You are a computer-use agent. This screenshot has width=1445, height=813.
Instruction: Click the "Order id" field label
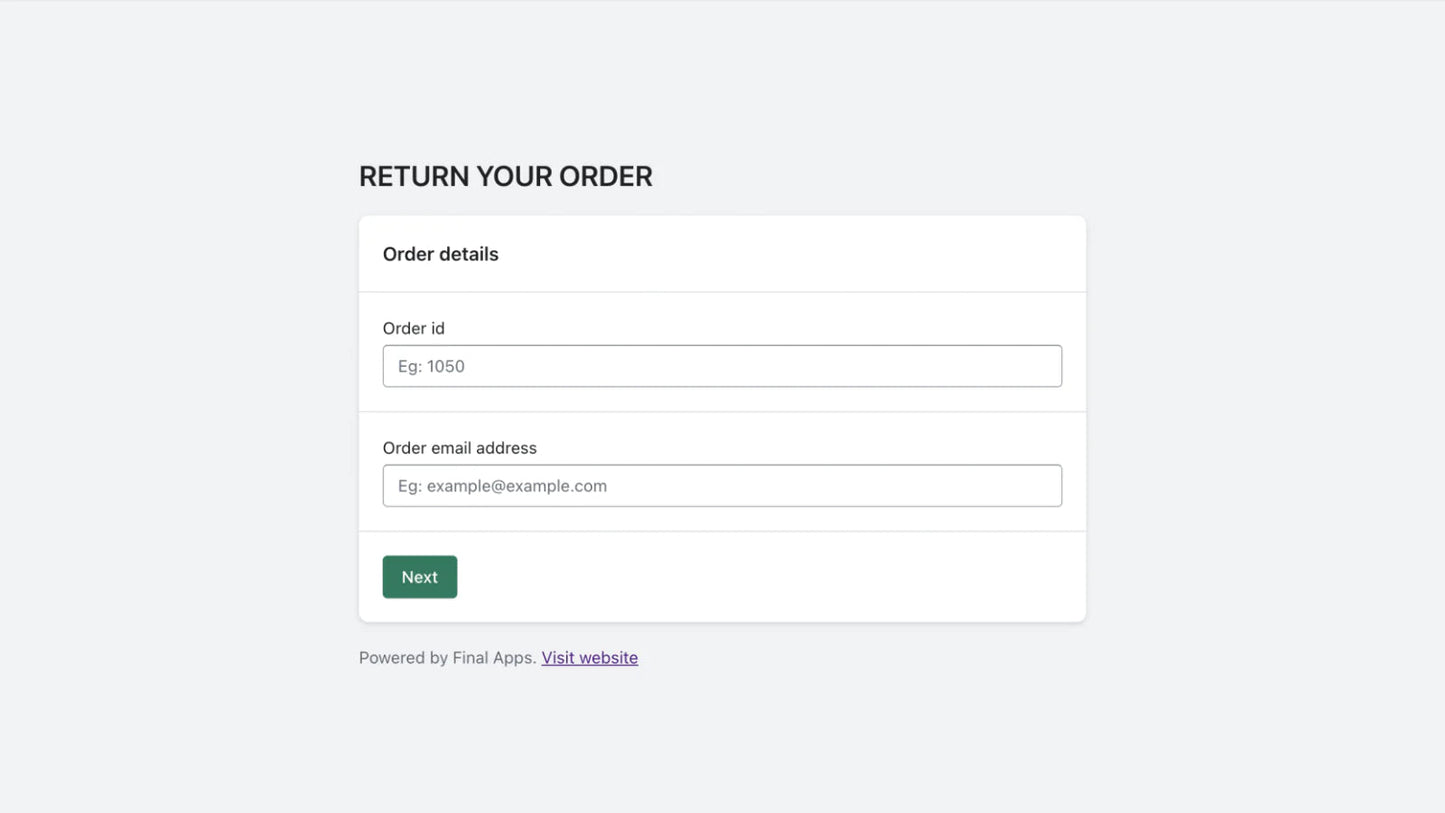click(413, 328)
